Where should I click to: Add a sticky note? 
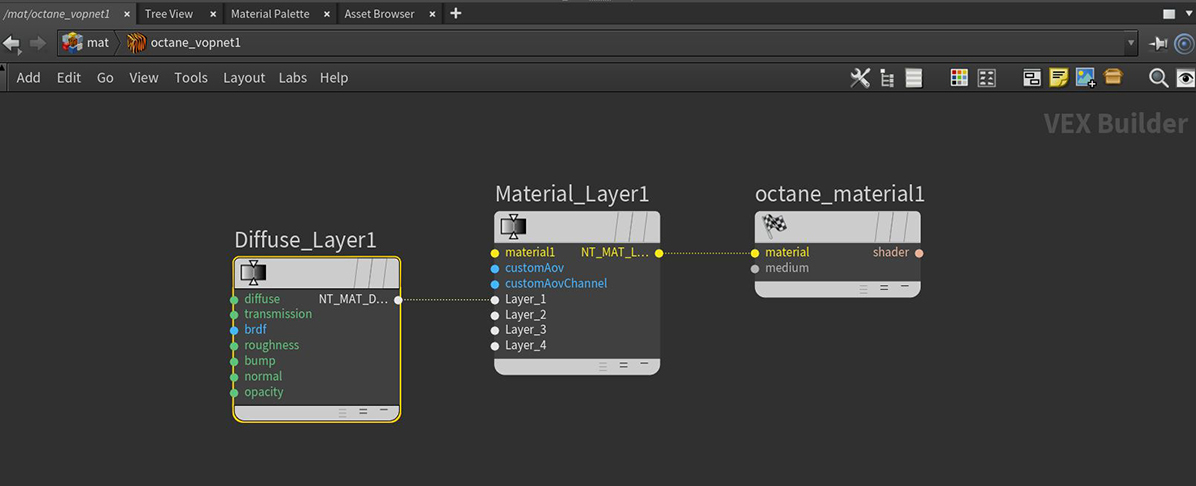click(1059, 78)
